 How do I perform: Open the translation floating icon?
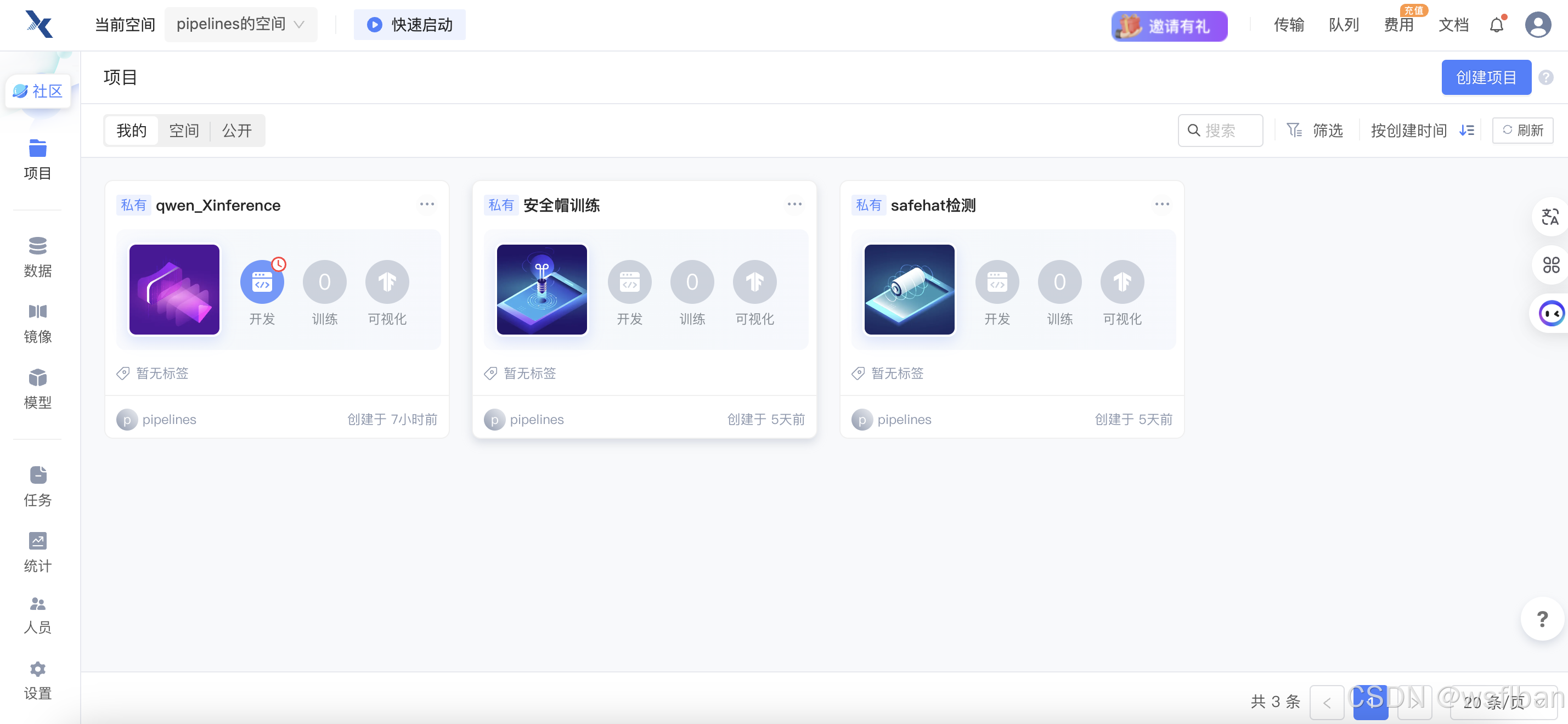pyautogui.click(x=1550, y=217)
